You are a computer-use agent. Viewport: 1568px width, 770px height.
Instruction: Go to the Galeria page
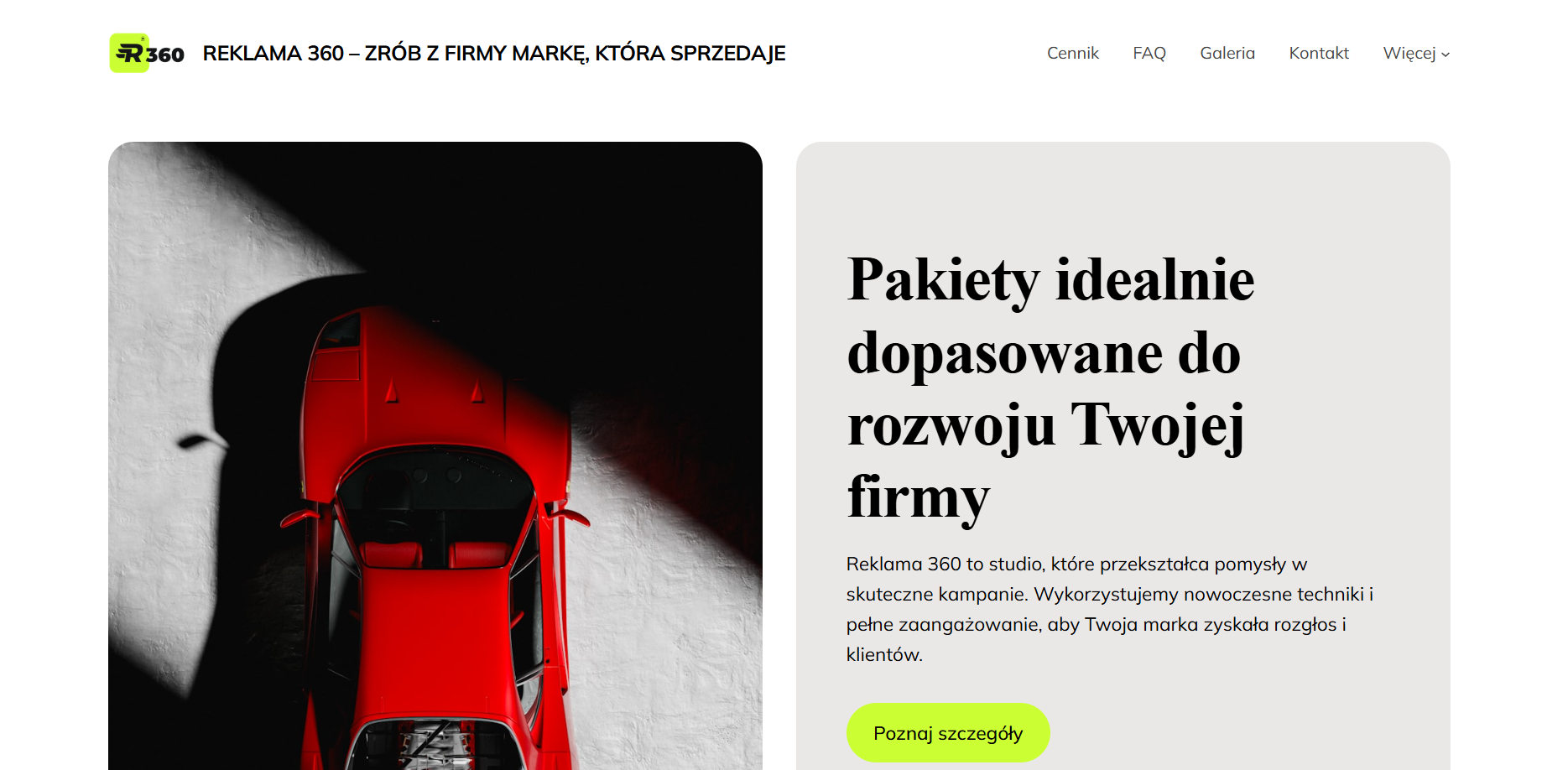tap(1227, 53)
